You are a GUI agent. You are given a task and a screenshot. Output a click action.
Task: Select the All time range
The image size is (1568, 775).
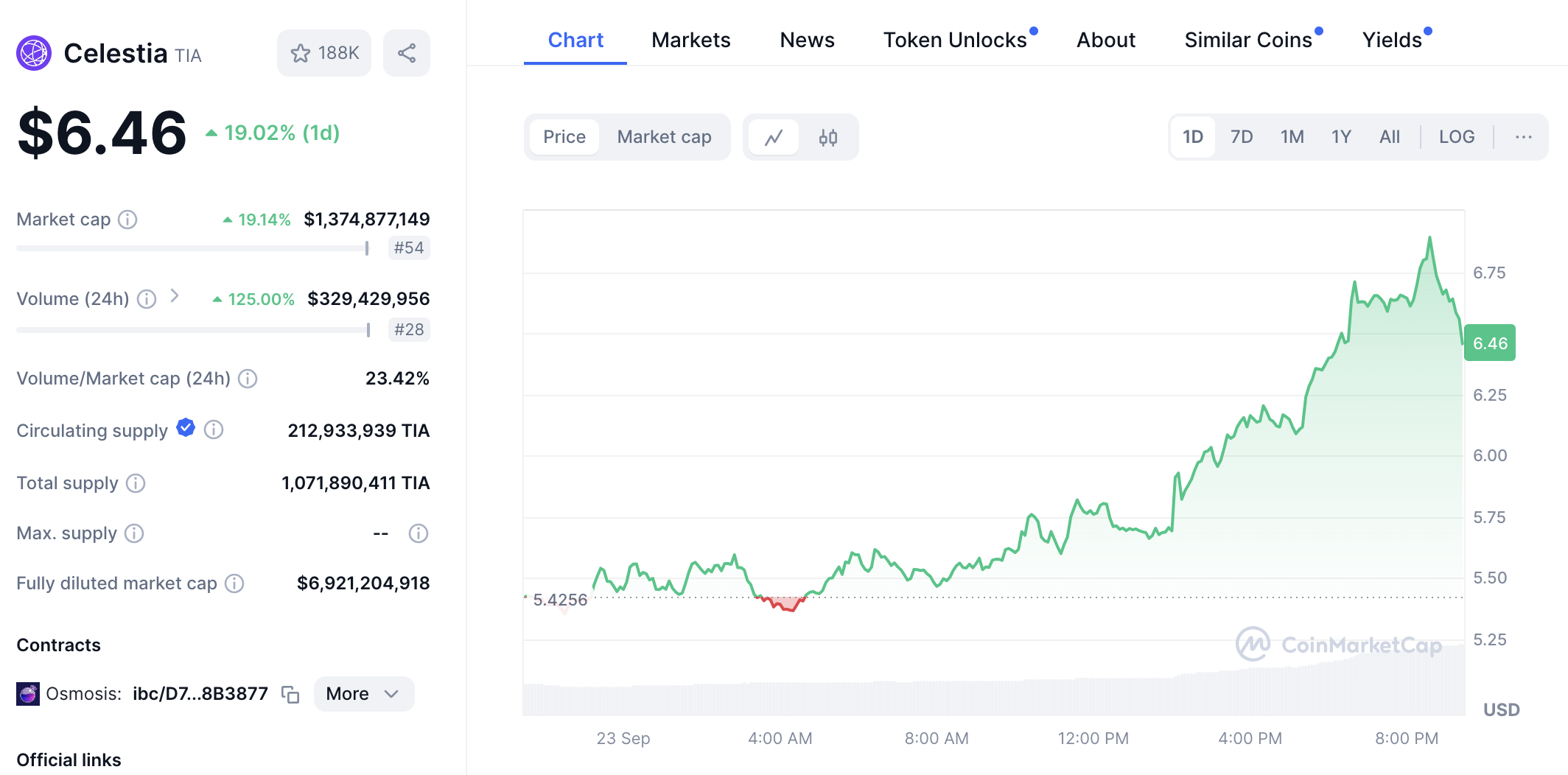(x=1390, y=137)
